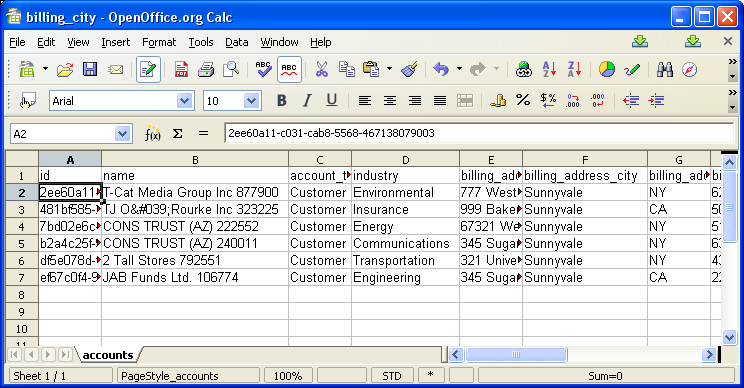
Task: Align text right
Action: (415, 101)
